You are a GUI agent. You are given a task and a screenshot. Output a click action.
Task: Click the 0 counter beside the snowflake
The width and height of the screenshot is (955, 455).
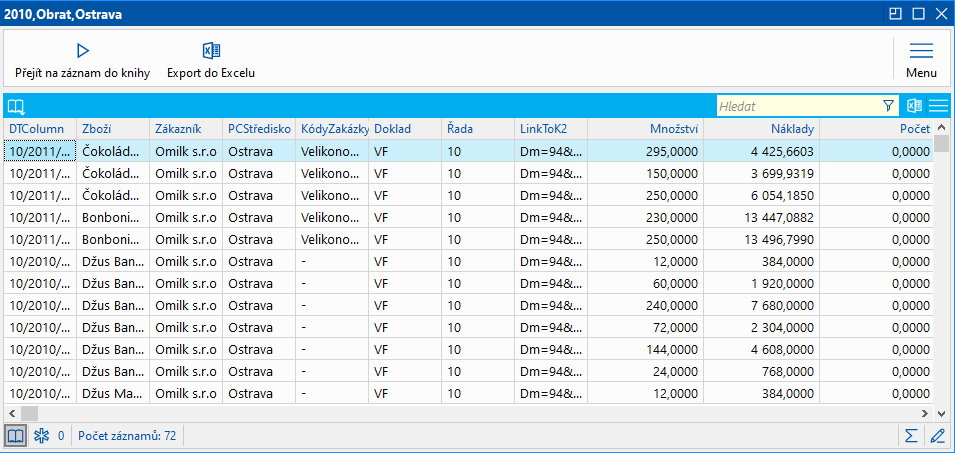[x=61, y=436]
